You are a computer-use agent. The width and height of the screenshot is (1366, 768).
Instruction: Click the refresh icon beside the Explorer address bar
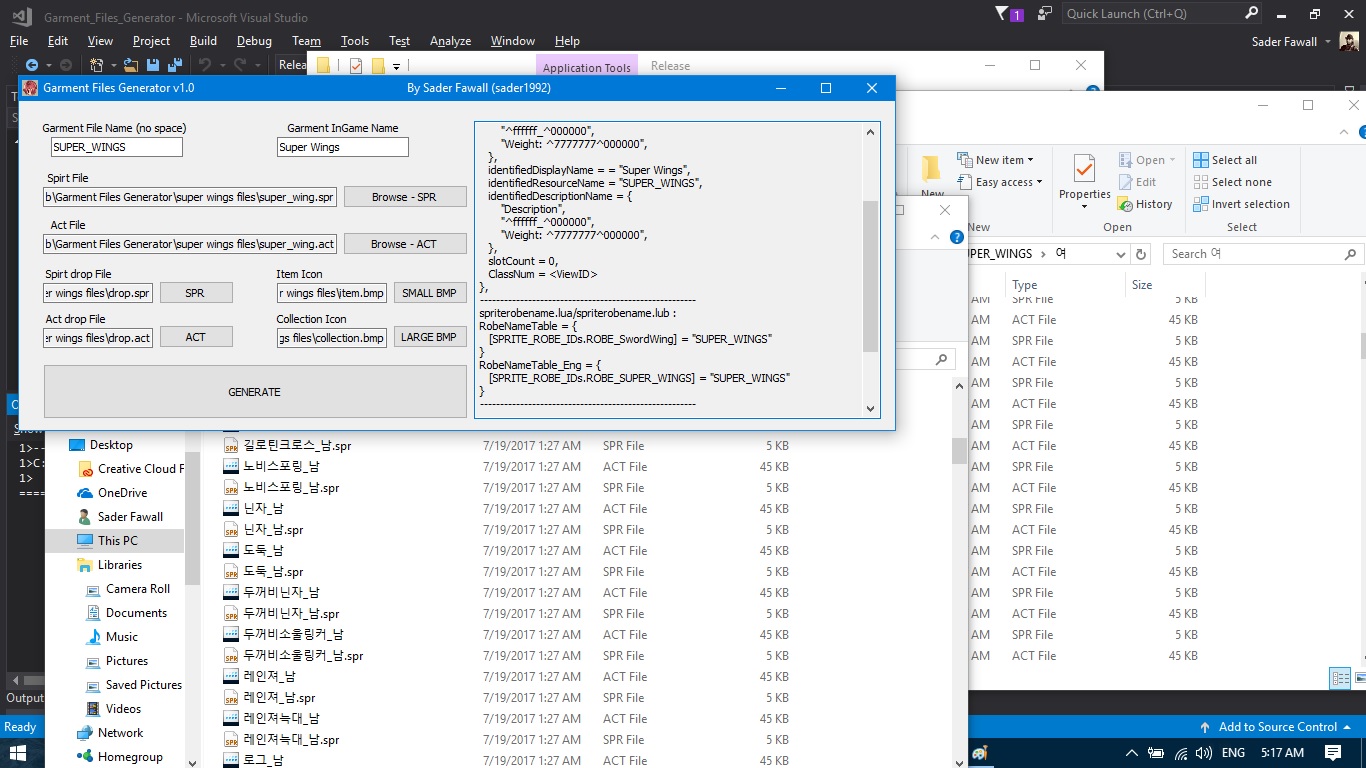tap(1141, 254)
